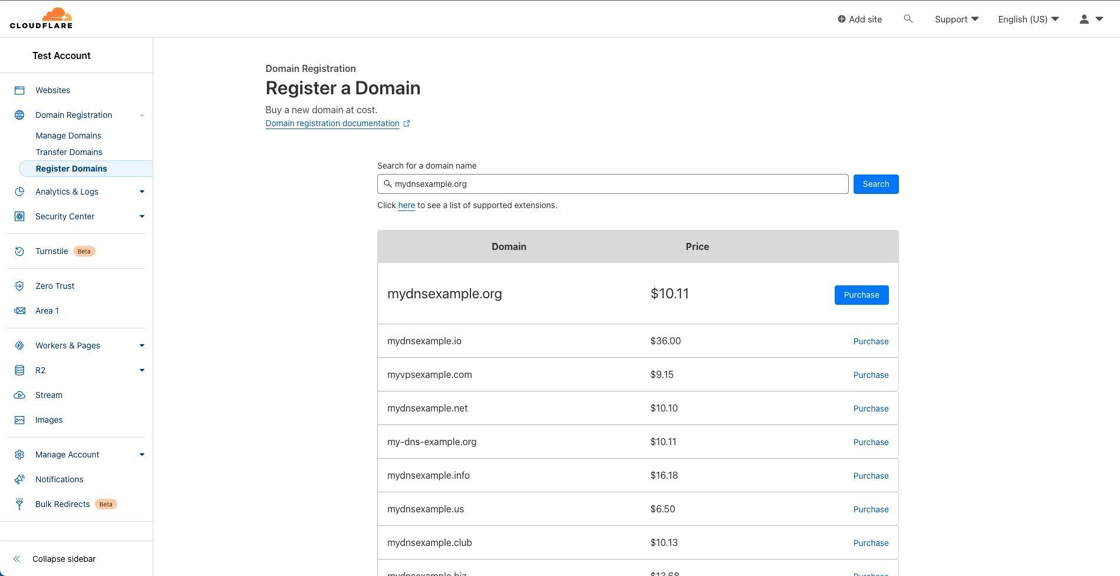Purchase myvpsexample.com
1120x576 pixels.
871,375
